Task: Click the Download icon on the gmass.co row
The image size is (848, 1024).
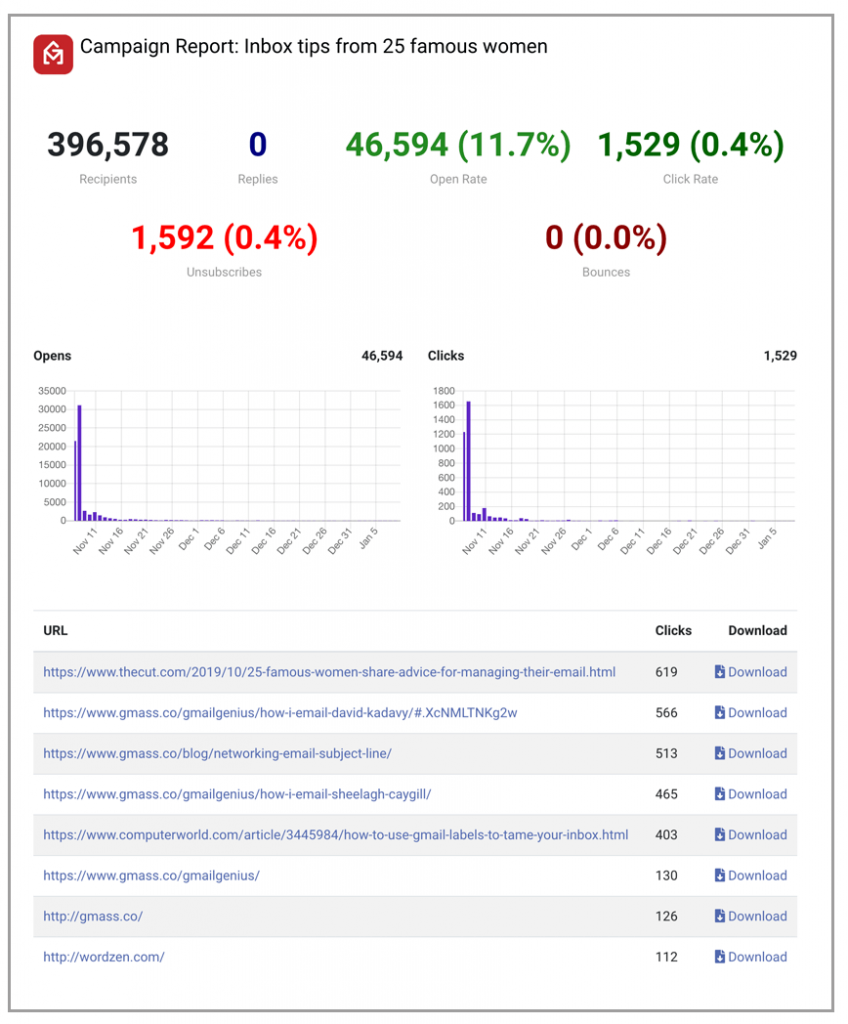Action: [x=718, y=916]
